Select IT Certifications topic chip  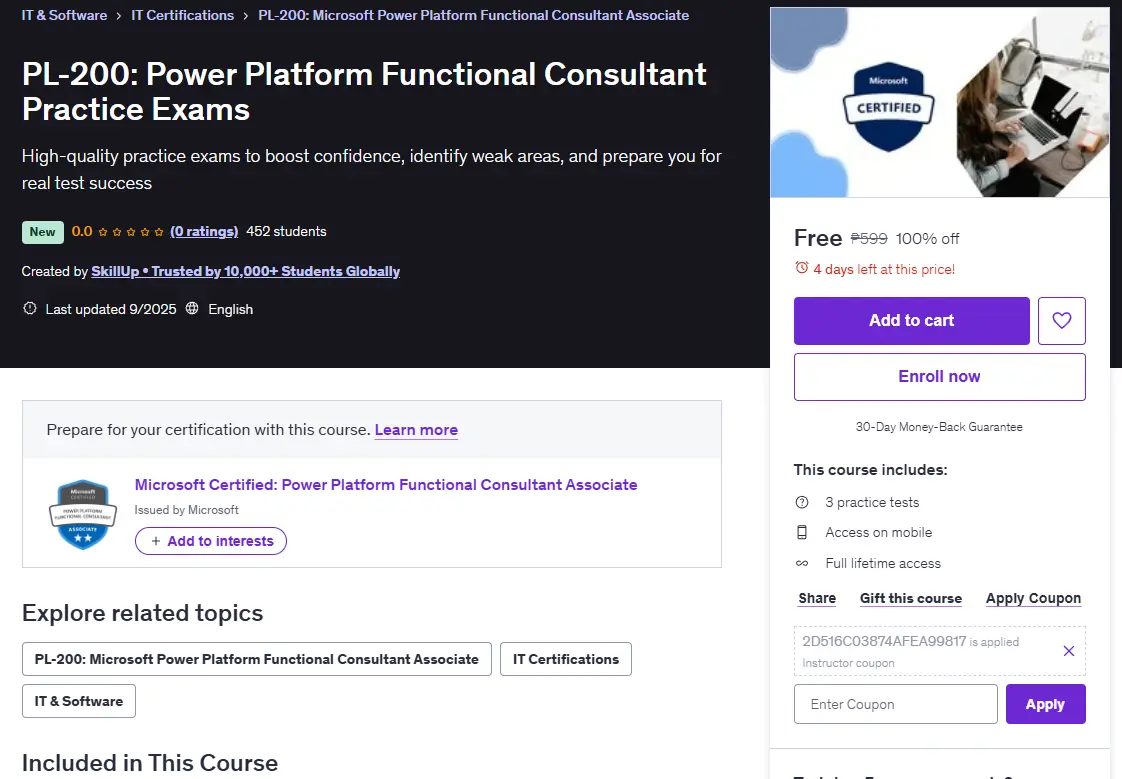click(x=566, y=659)
